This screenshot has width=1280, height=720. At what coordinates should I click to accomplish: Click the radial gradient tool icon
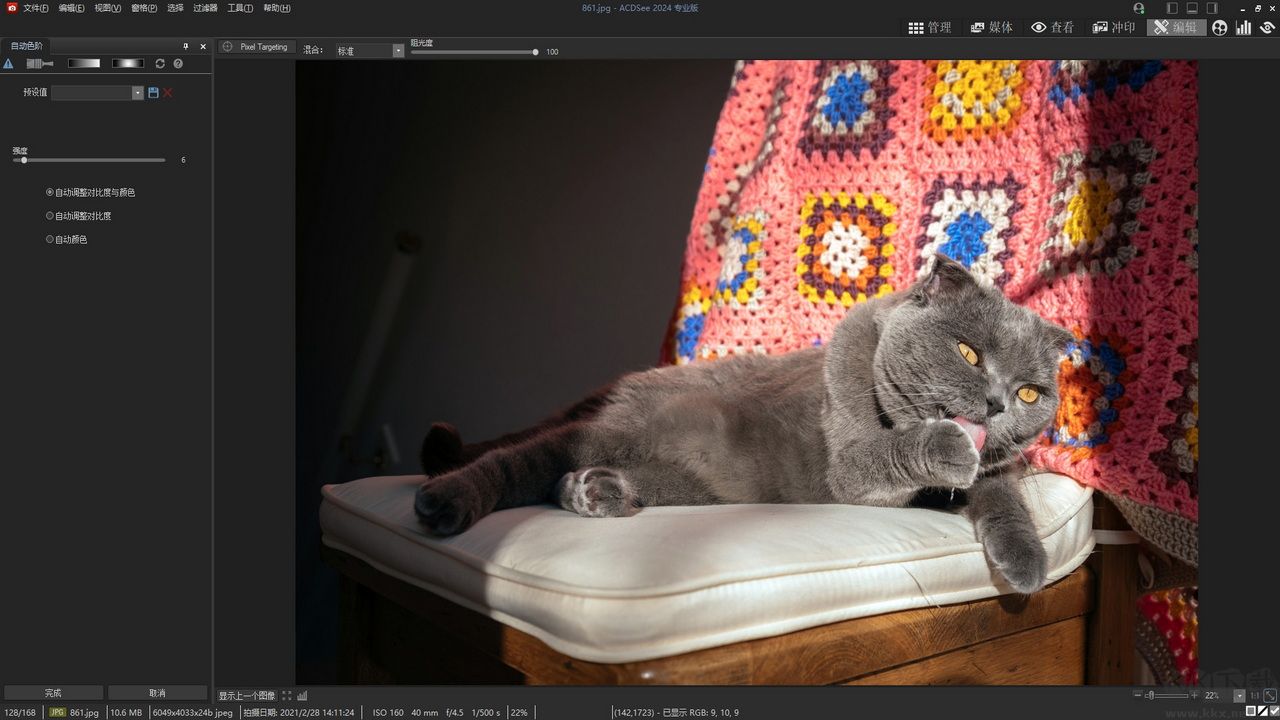click(128, 64)
